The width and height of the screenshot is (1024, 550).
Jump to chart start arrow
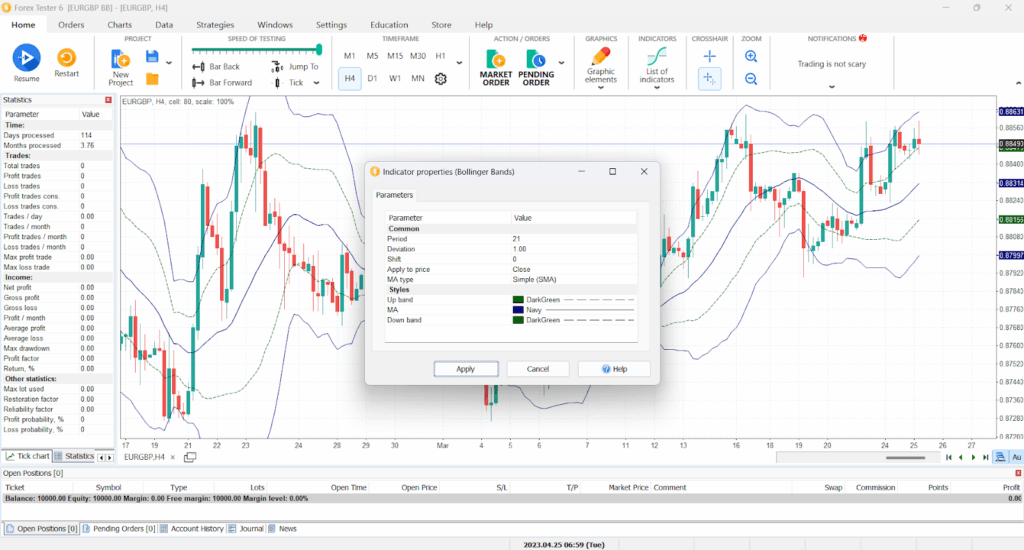click(x=948, y=457)
